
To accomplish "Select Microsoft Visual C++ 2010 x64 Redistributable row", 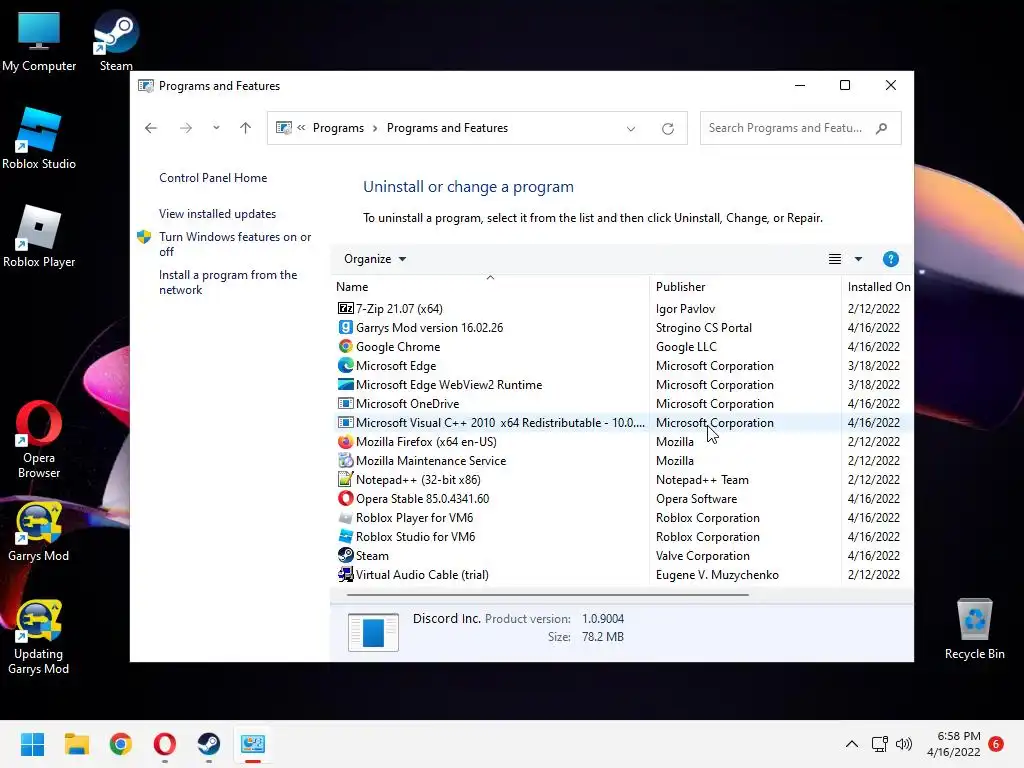I will (623, 423).
